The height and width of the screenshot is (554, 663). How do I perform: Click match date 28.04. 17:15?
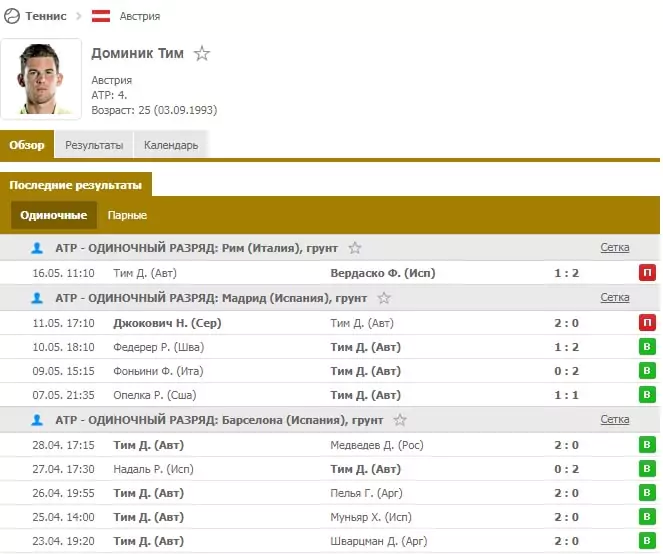[63, 445]
